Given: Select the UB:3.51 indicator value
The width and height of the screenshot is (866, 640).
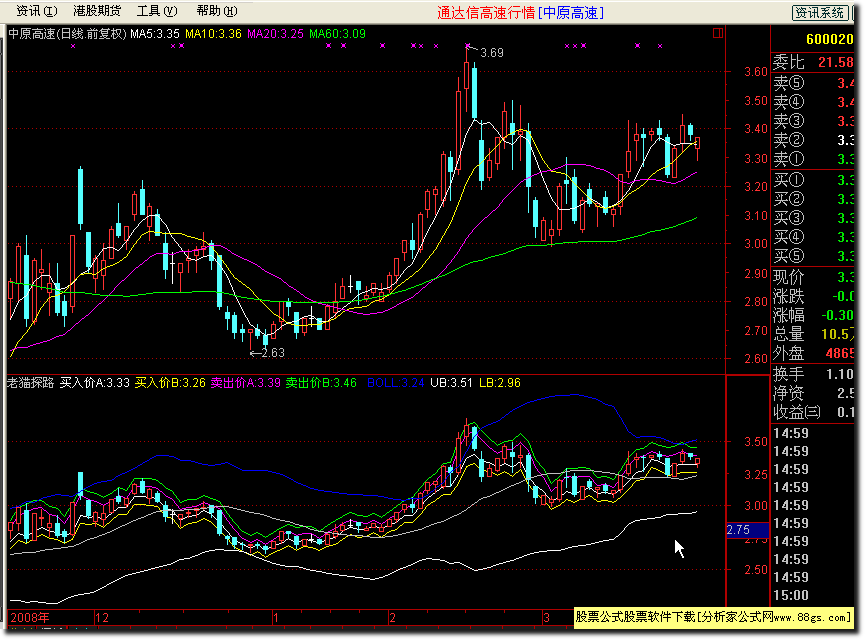Looking at the screenshot, I should tap(451, 383).
